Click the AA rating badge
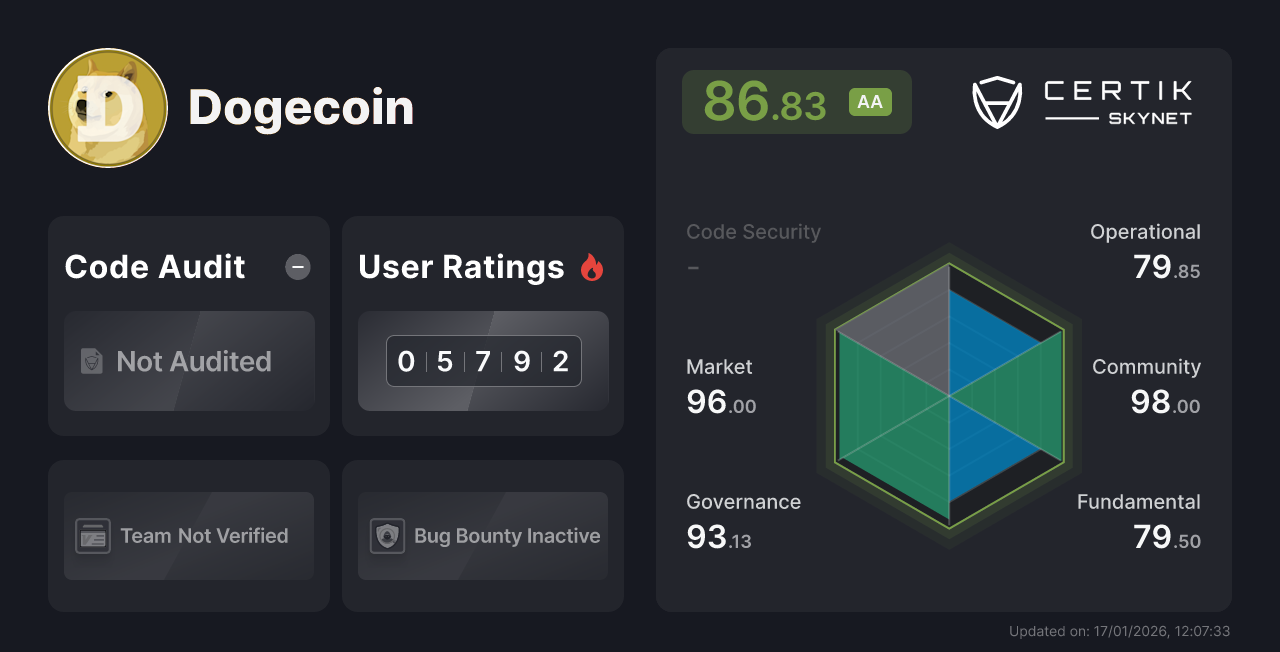This screenshot has width=1280, height=652. click(870, 102)
